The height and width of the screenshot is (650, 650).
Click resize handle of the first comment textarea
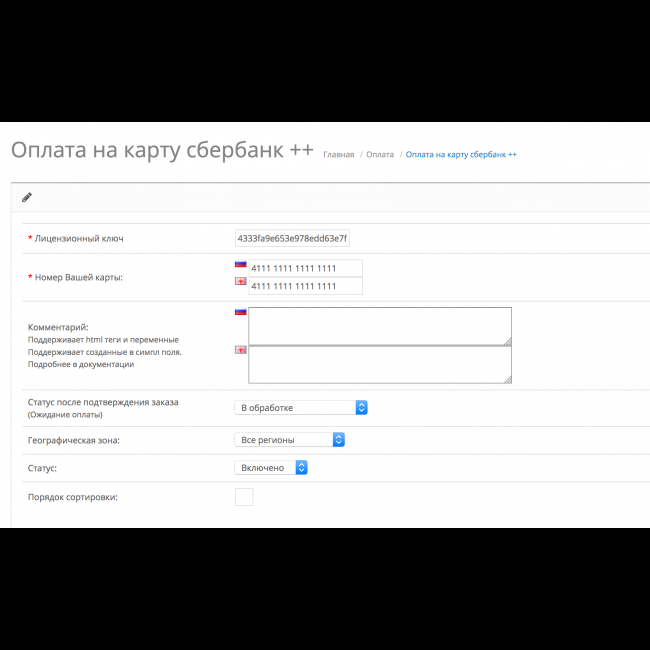[507, 340]
